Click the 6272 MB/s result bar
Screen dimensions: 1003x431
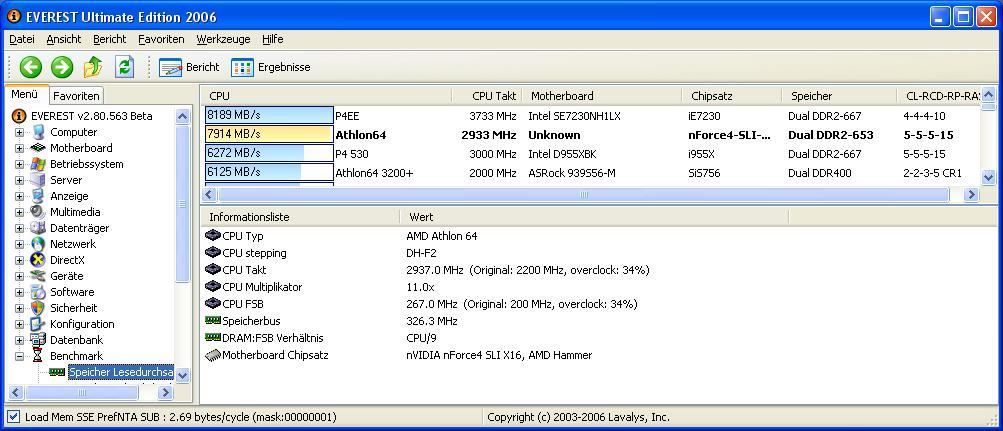click(269, 153)
